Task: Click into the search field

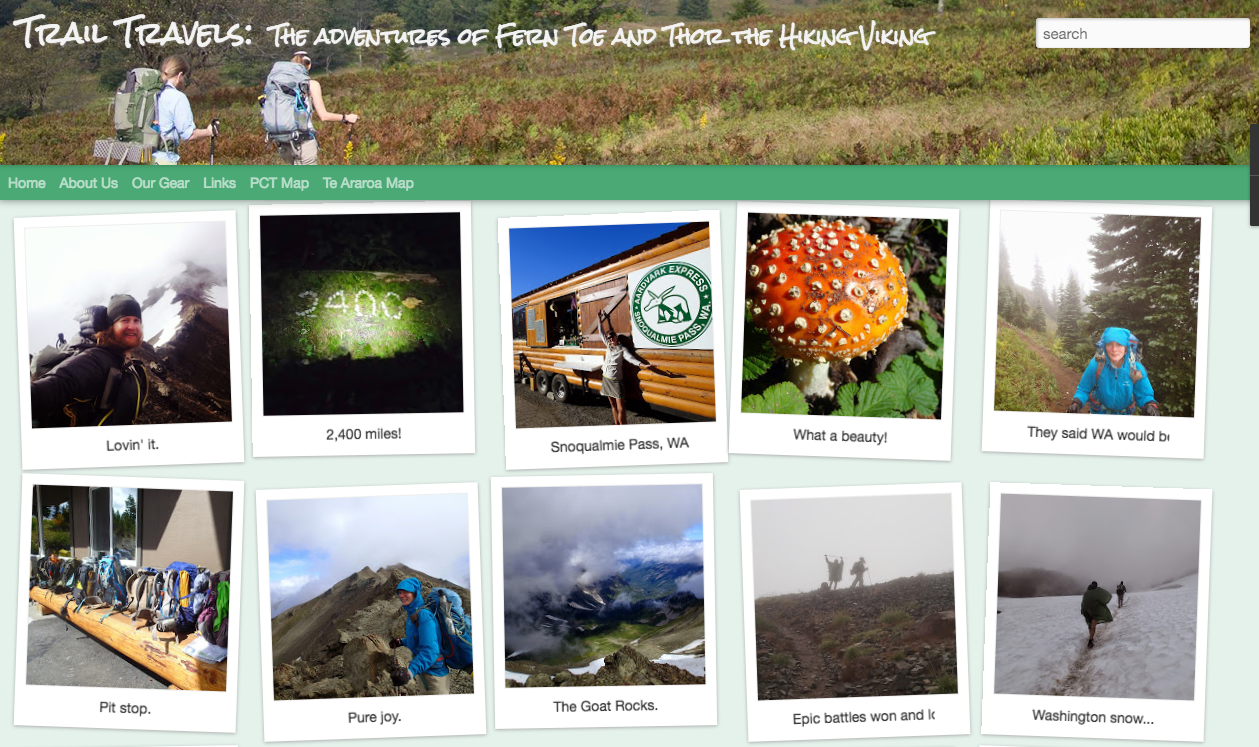Action: (x=1142, y=33)
